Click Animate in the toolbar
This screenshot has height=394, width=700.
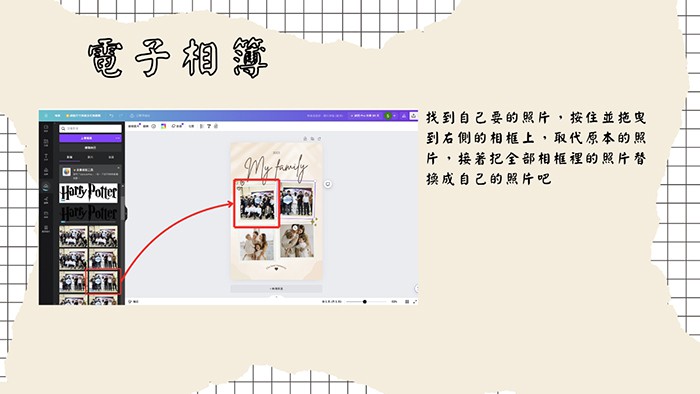point(177,126)
